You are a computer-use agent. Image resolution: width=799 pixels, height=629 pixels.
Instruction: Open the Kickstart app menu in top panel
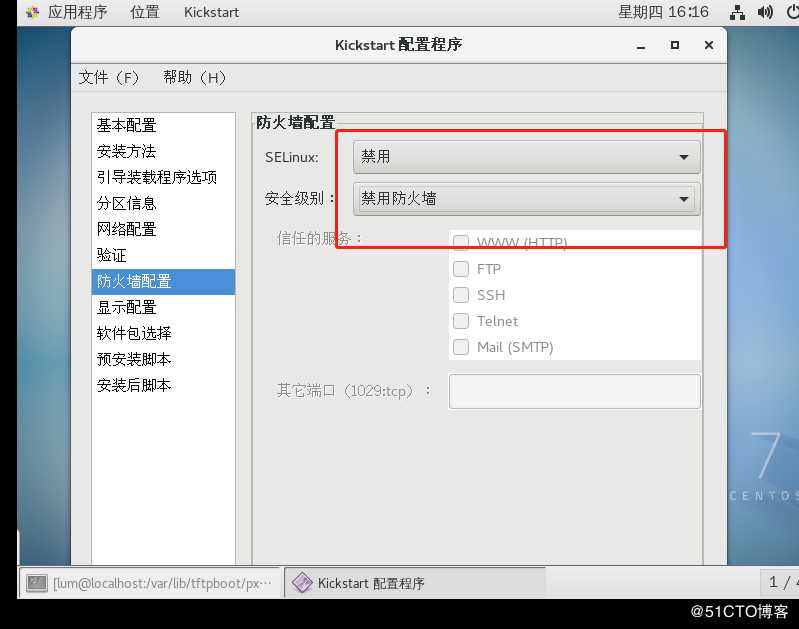[x=211, y=12]
